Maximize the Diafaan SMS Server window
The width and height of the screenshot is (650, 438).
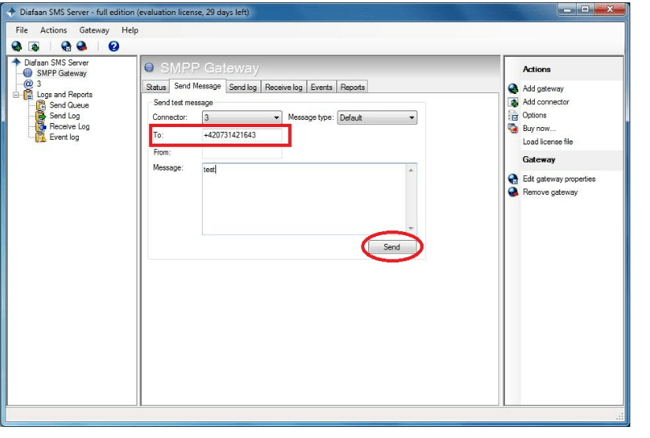pyautogui.click(x=585, y=9)
